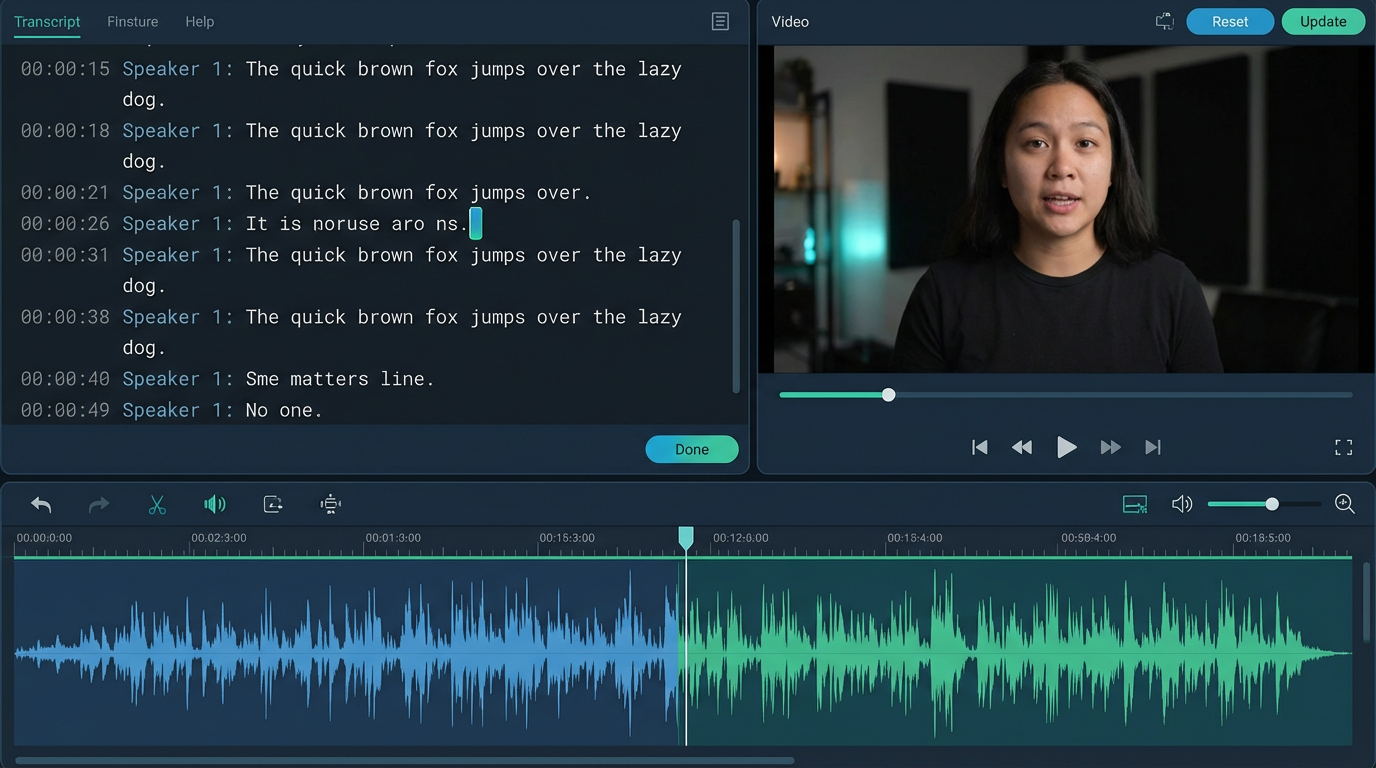The width and height of the screenshot is (1376, 768).
Task: Mute the timeline audio
Action: click(x=1182, y=504)
